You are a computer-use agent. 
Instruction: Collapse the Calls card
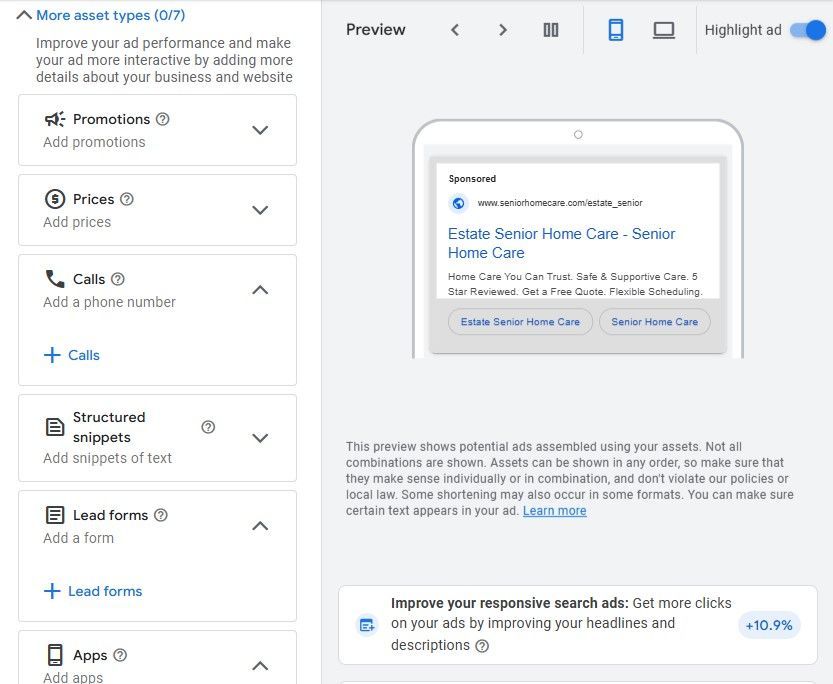[260, 290]
